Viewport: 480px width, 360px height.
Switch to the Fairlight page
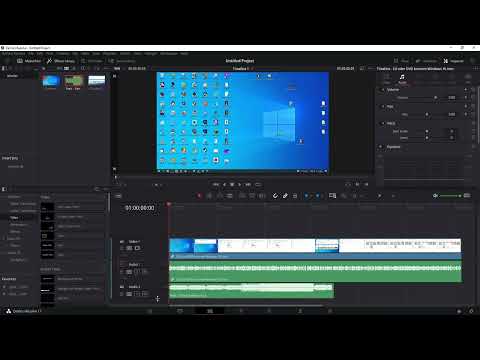[300, 311]
